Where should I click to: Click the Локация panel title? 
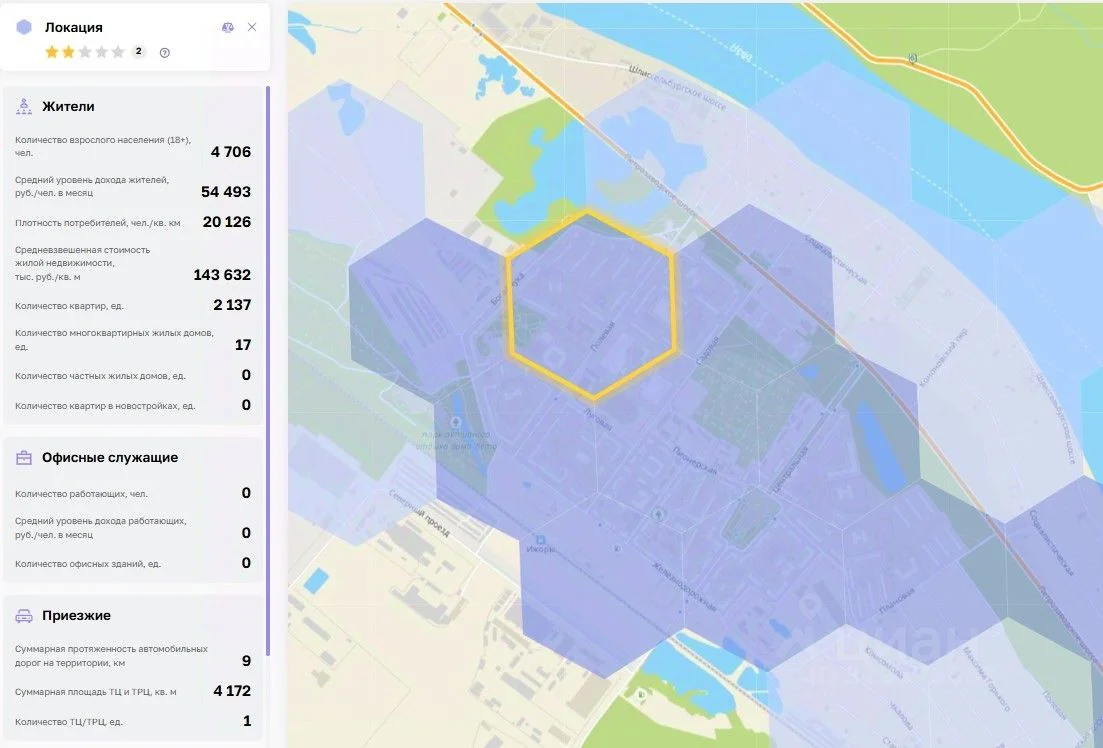pos(74,27)
